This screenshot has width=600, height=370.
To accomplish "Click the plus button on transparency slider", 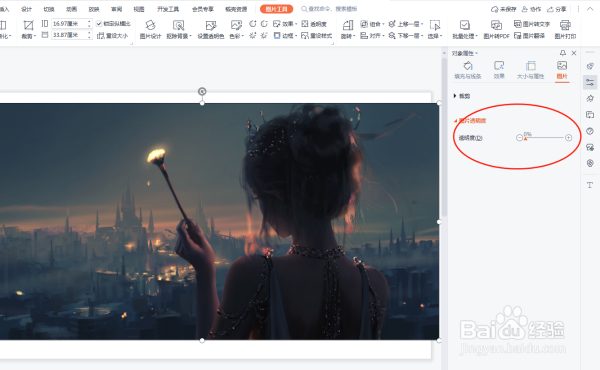I will point(569,138).
